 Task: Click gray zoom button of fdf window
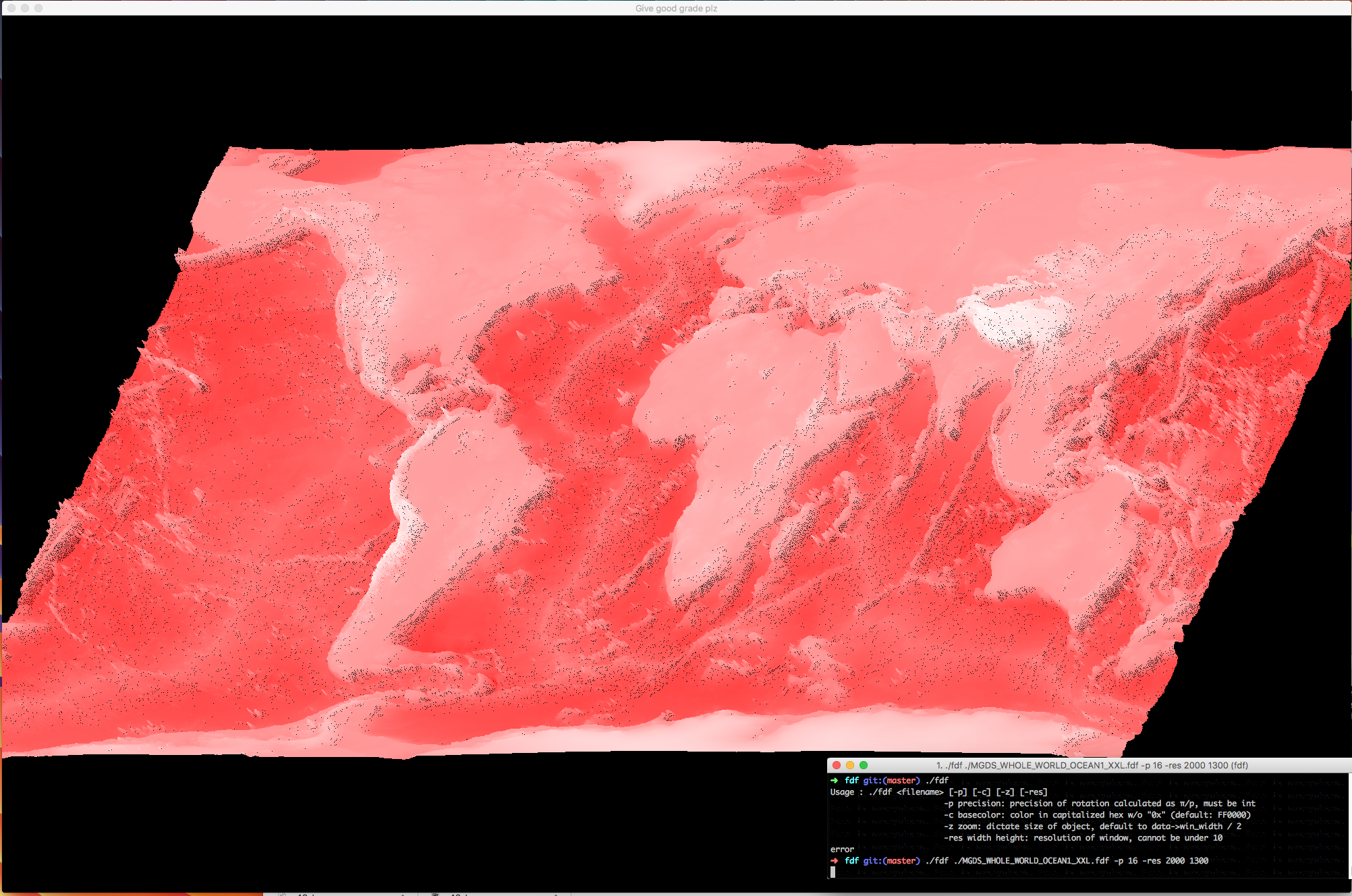tap(38, 8)
